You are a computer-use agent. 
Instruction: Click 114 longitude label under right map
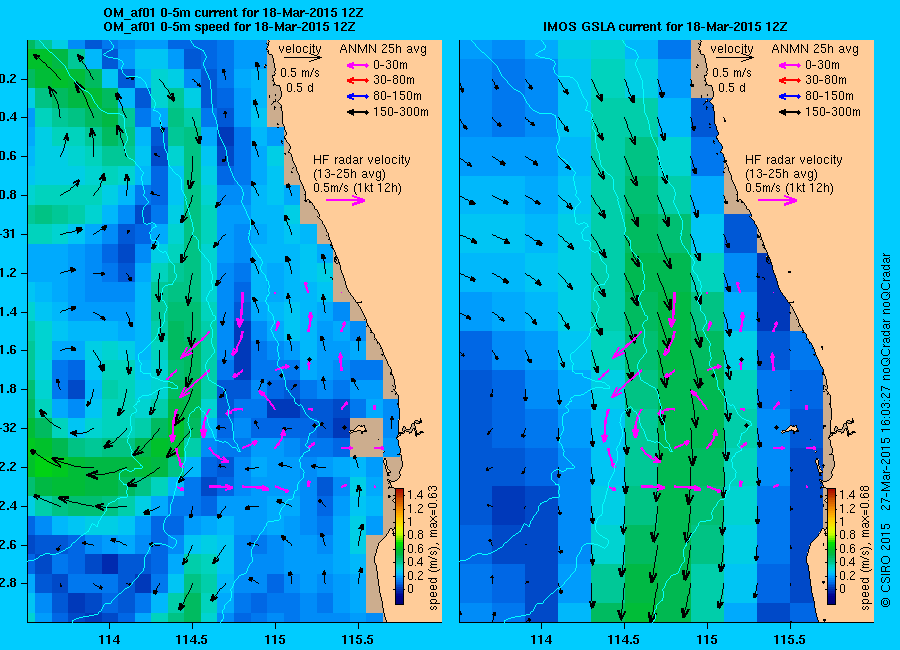click(x=541, y=639)
